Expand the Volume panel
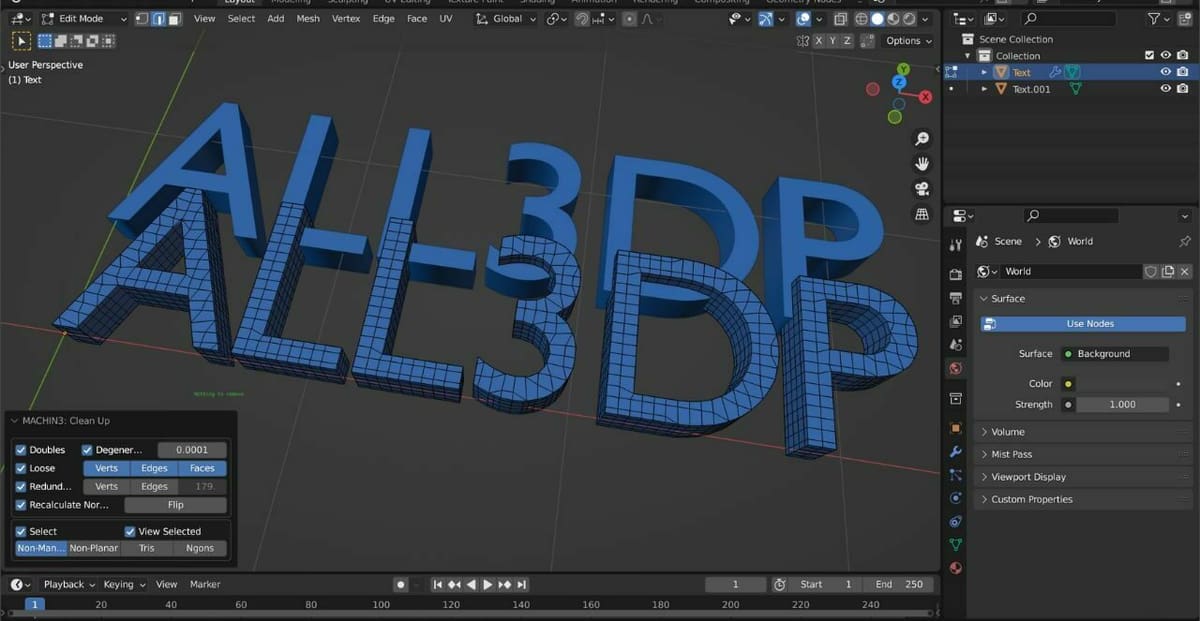The width and height of the screenshot is (1200, 621). [1008, 432]
